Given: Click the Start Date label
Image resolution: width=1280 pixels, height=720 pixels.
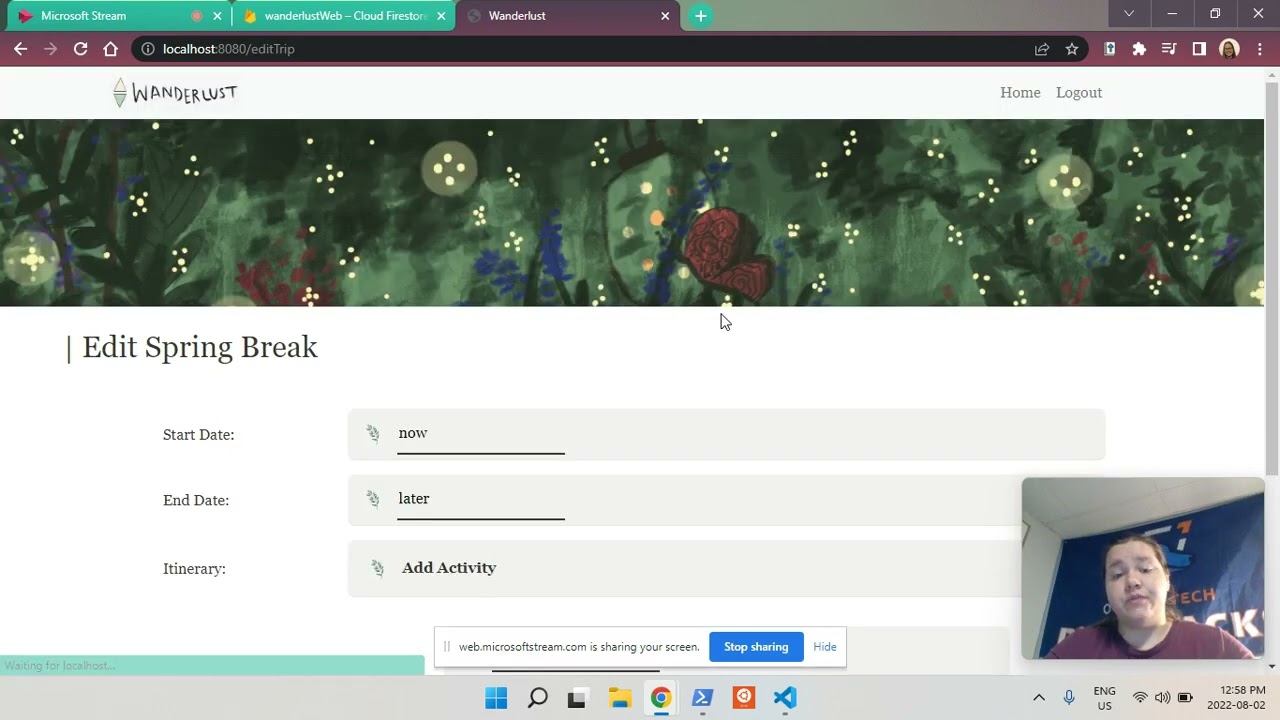Looking at the screenshot, I should [x=199, y=435].
